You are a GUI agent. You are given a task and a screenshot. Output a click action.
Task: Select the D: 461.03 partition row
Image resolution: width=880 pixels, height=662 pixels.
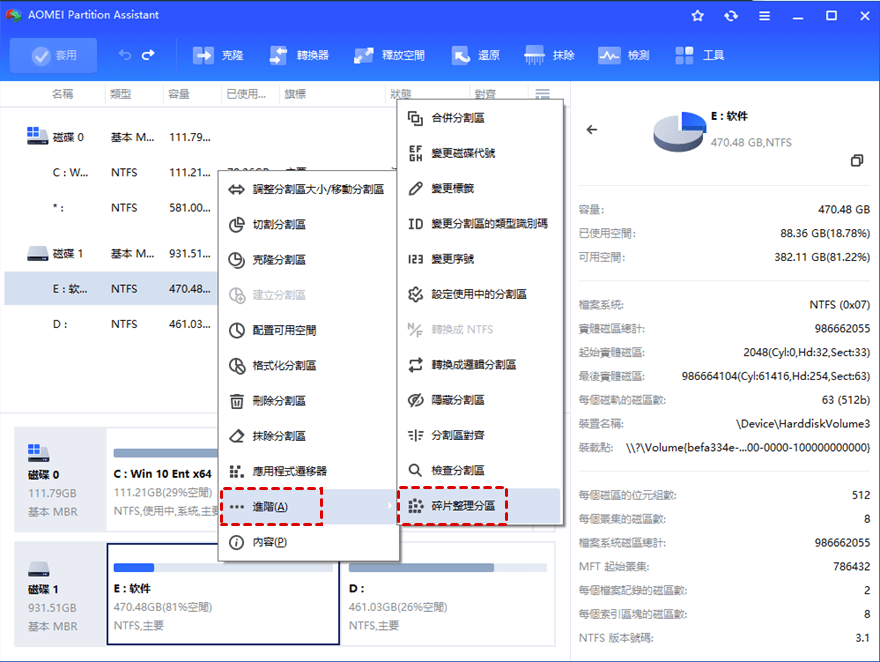(111, 324)
